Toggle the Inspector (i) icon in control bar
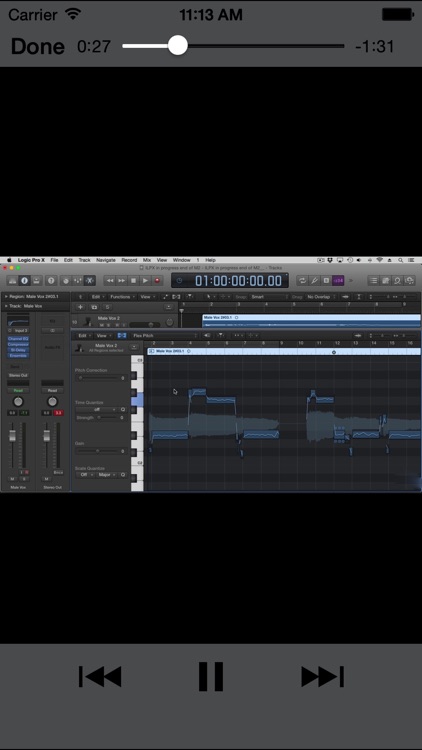 click(24, 281)
